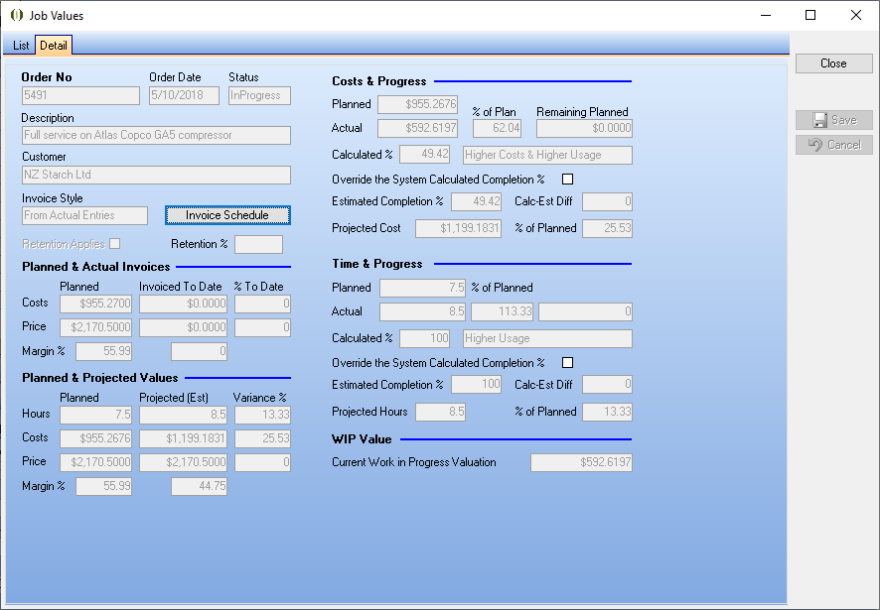Screen dimensions: 880x610
Task: Click the Cancel button
Action: click(833, 145)
